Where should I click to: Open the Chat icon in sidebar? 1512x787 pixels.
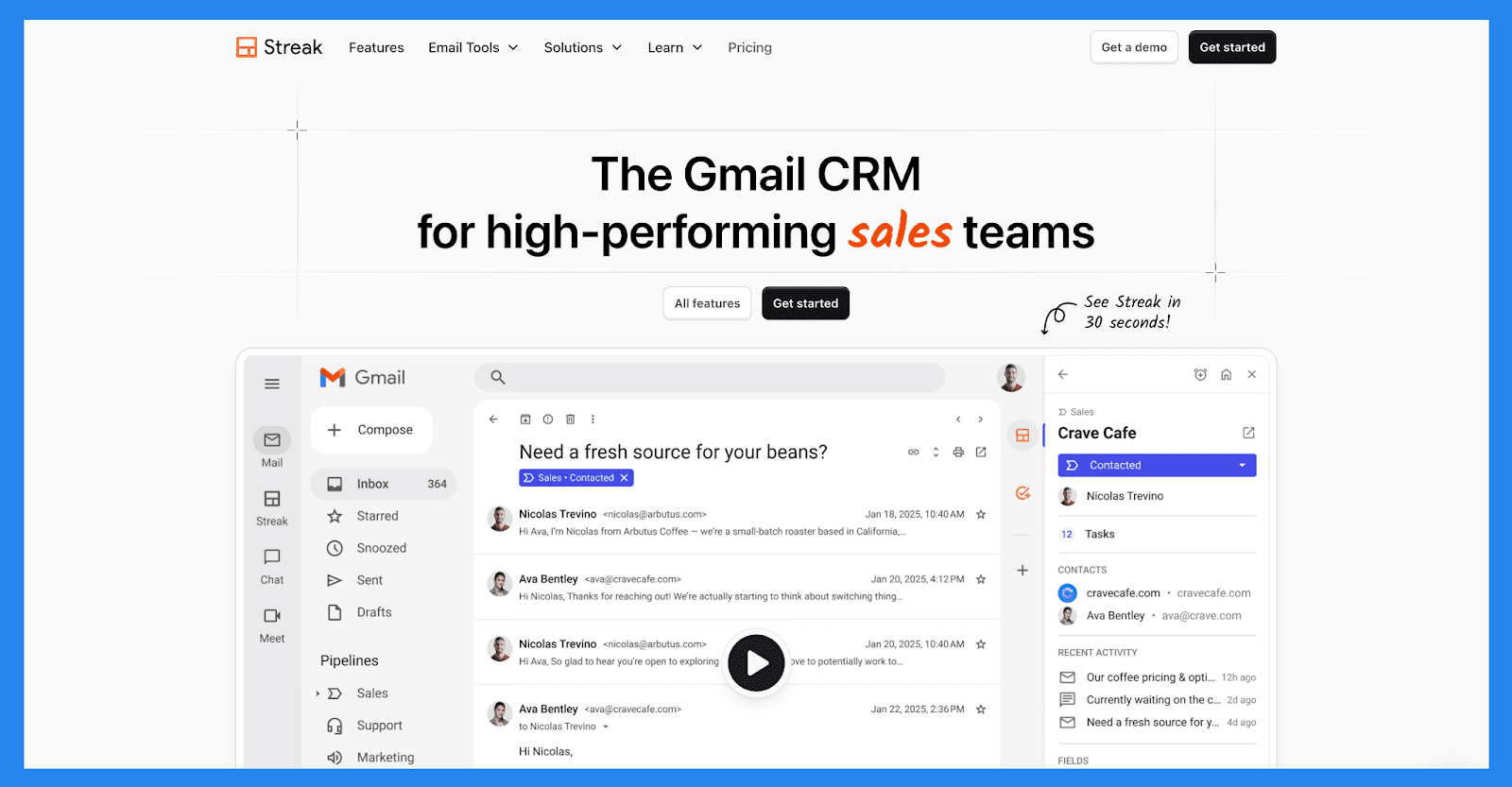(272, 557)
